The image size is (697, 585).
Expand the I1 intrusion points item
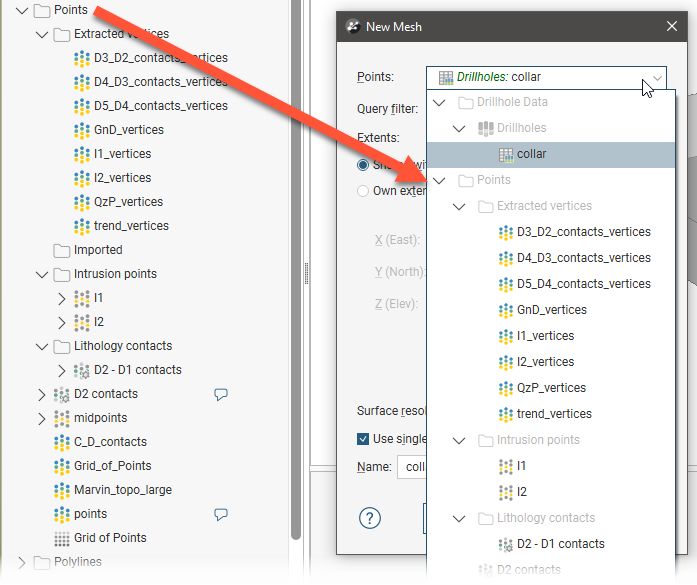pos(62,298)
